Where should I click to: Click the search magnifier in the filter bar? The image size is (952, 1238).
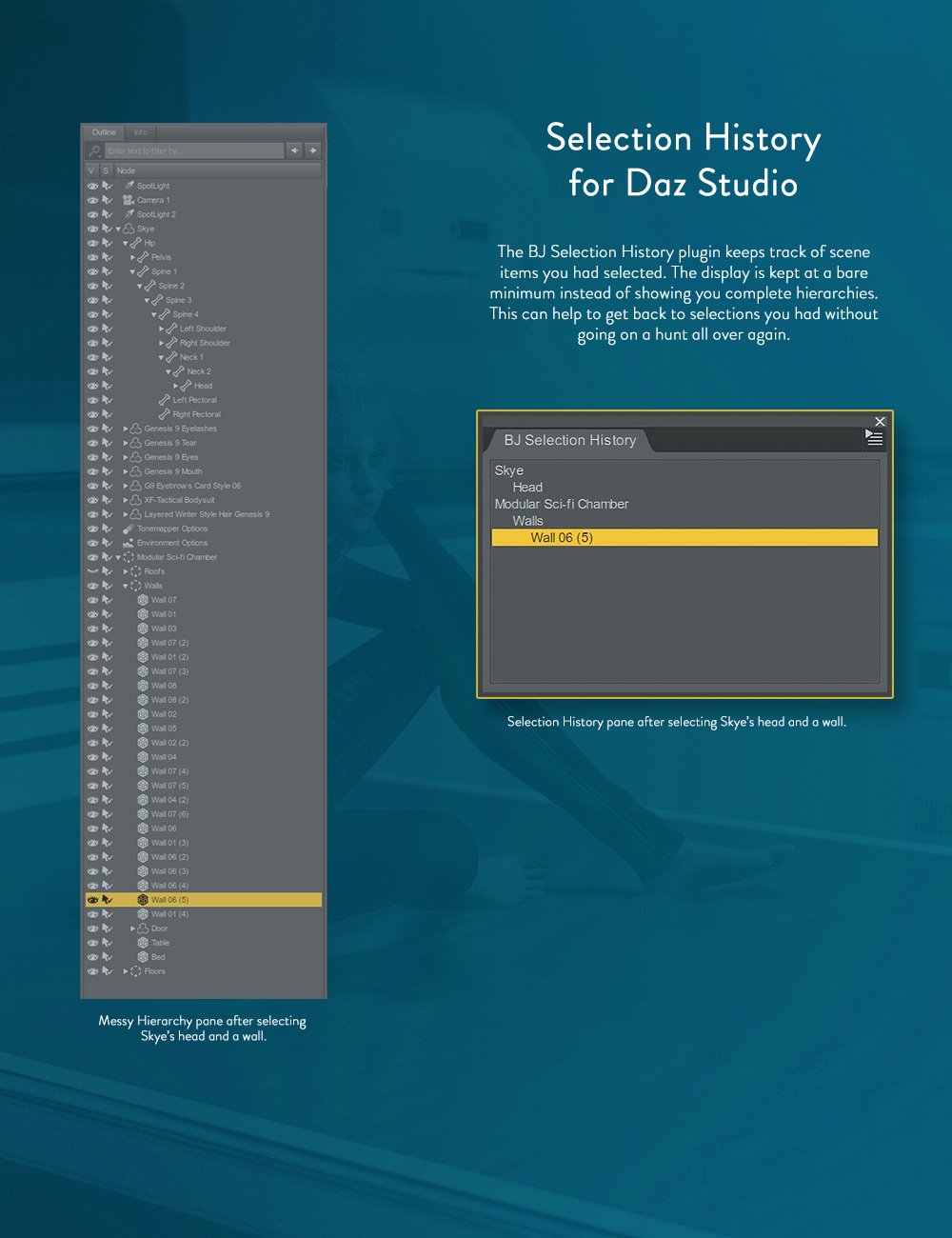tap(95, 150)
